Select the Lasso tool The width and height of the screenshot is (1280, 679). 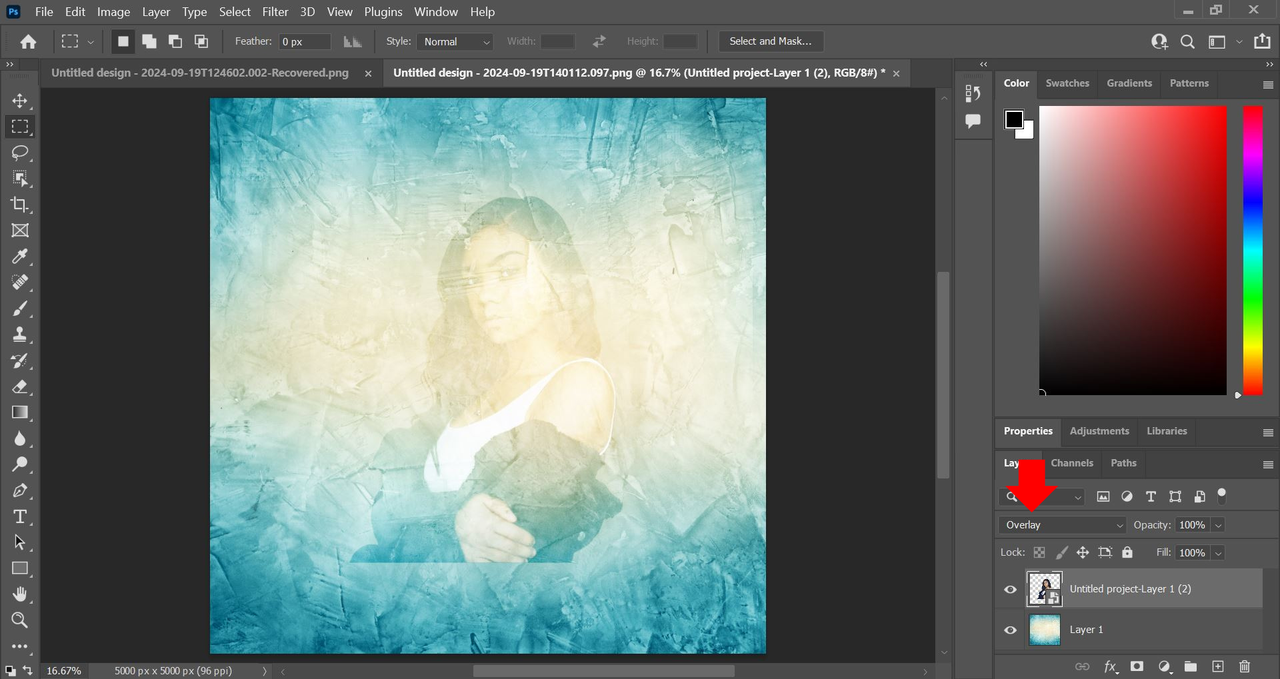(19, 153)
